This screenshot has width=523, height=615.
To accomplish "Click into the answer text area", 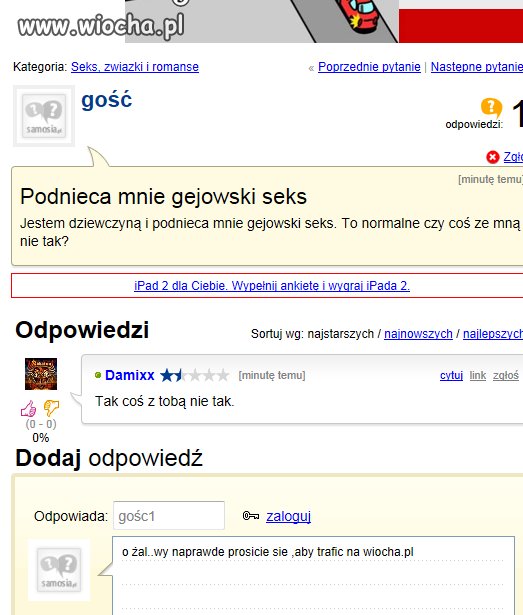I will (313, 575).
